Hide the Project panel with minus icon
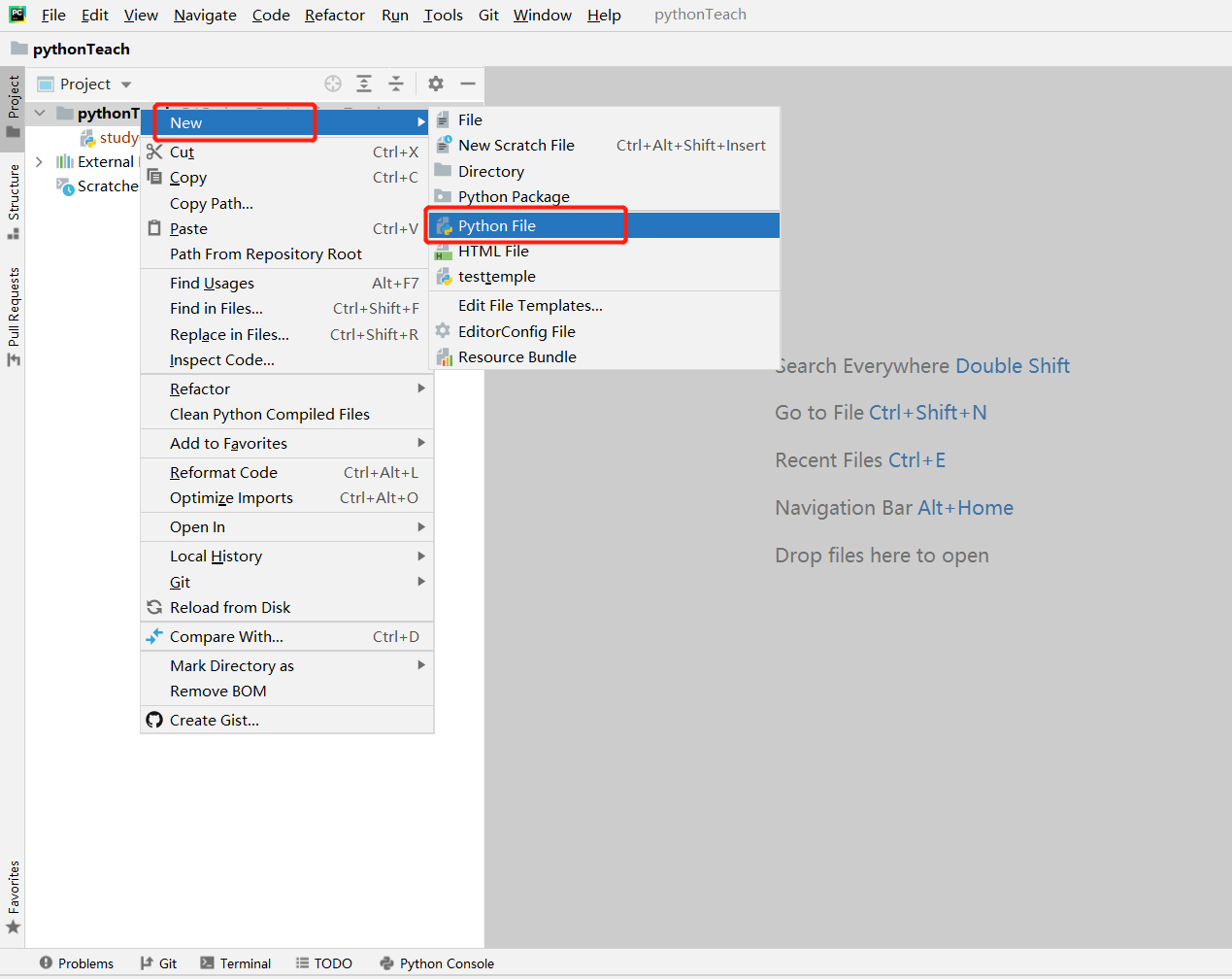This screenshot has height=979, width=1232. (x=468, y=84)
